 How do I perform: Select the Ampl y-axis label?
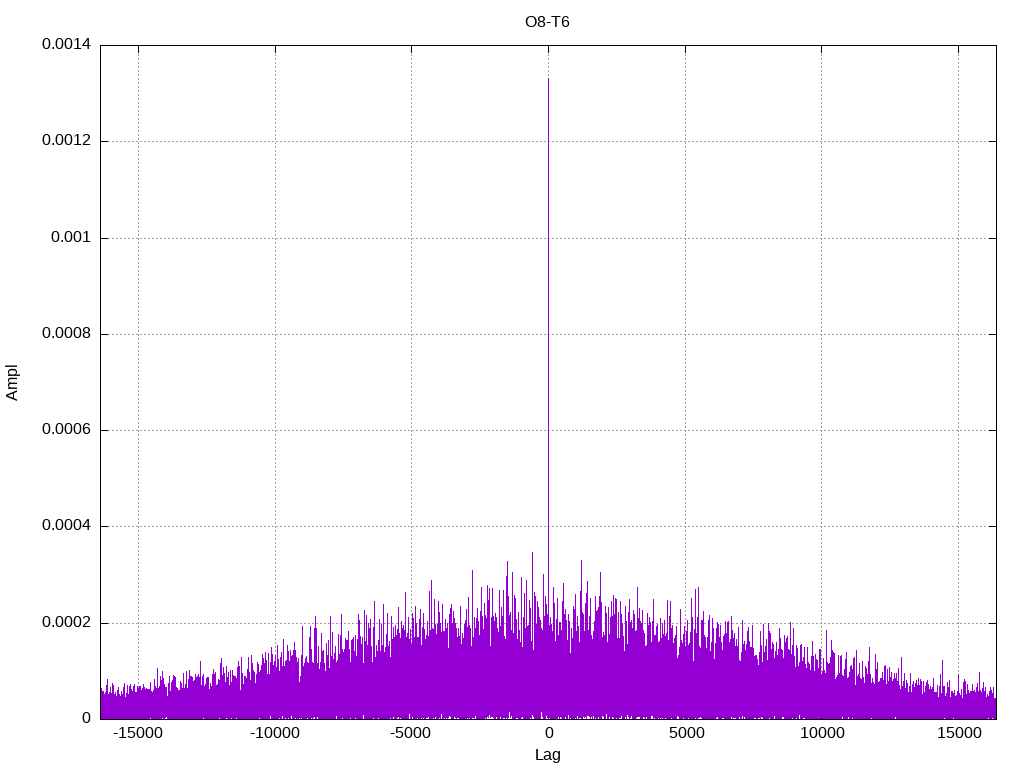click(x=13, y=382)
